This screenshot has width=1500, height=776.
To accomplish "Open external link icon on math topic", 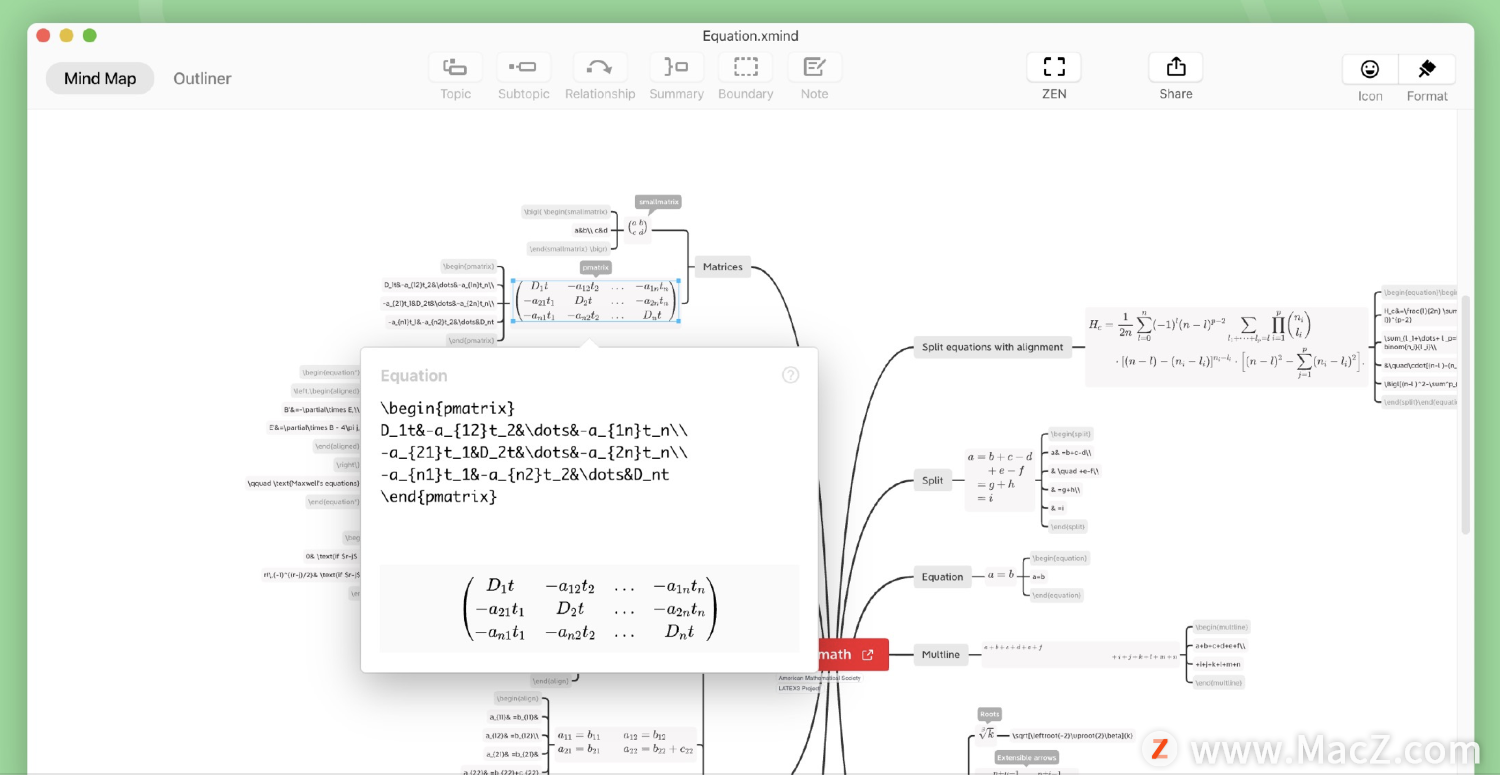I will point(868,655).
